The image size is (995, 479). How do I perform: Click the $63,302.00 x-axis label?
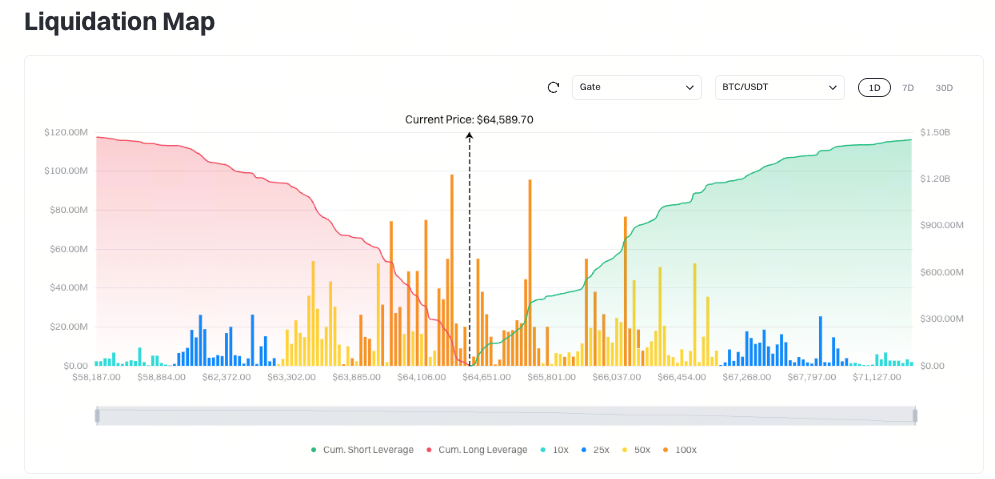point(293,377)
